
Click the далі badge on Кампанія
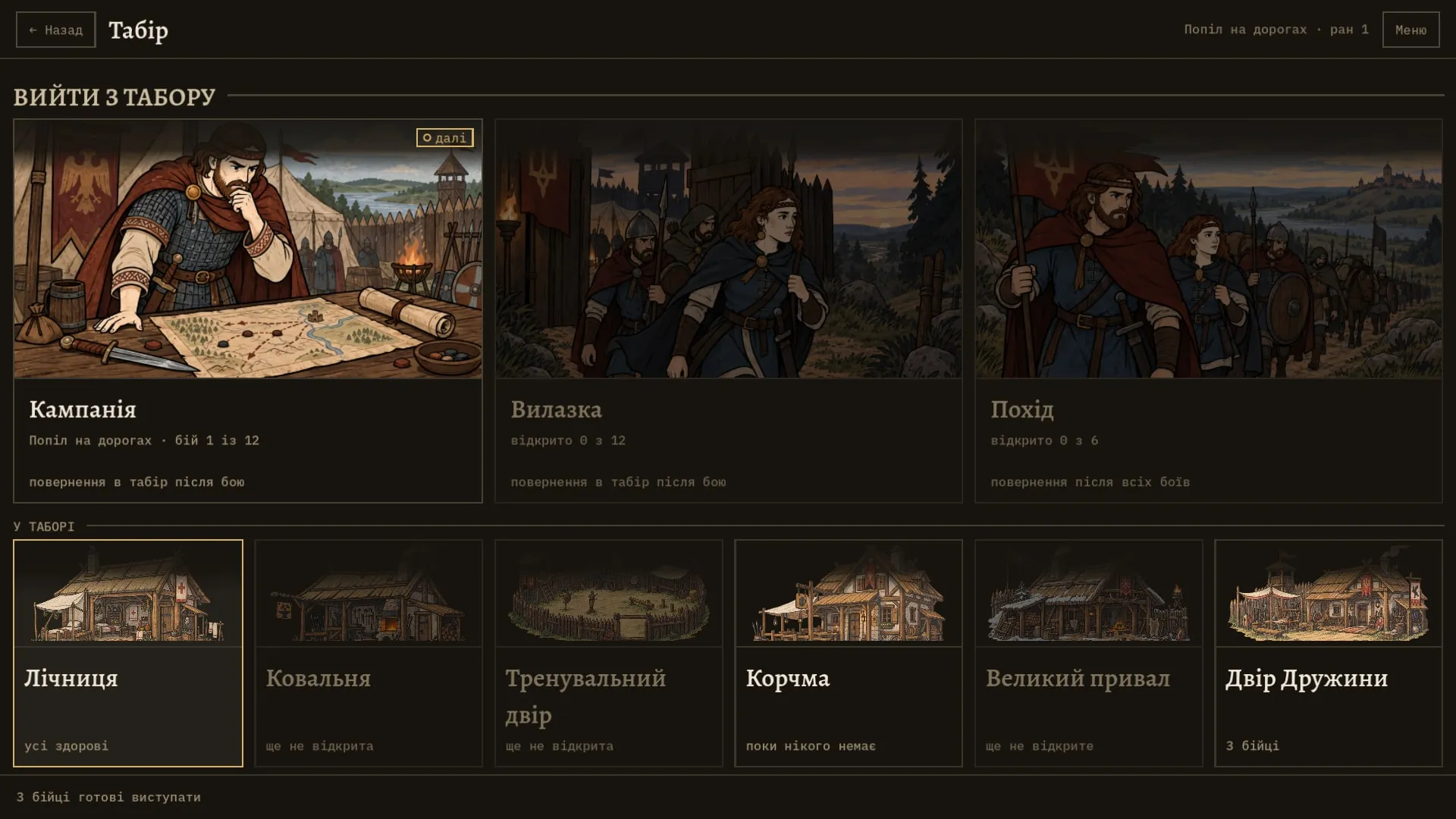point(445,137)
